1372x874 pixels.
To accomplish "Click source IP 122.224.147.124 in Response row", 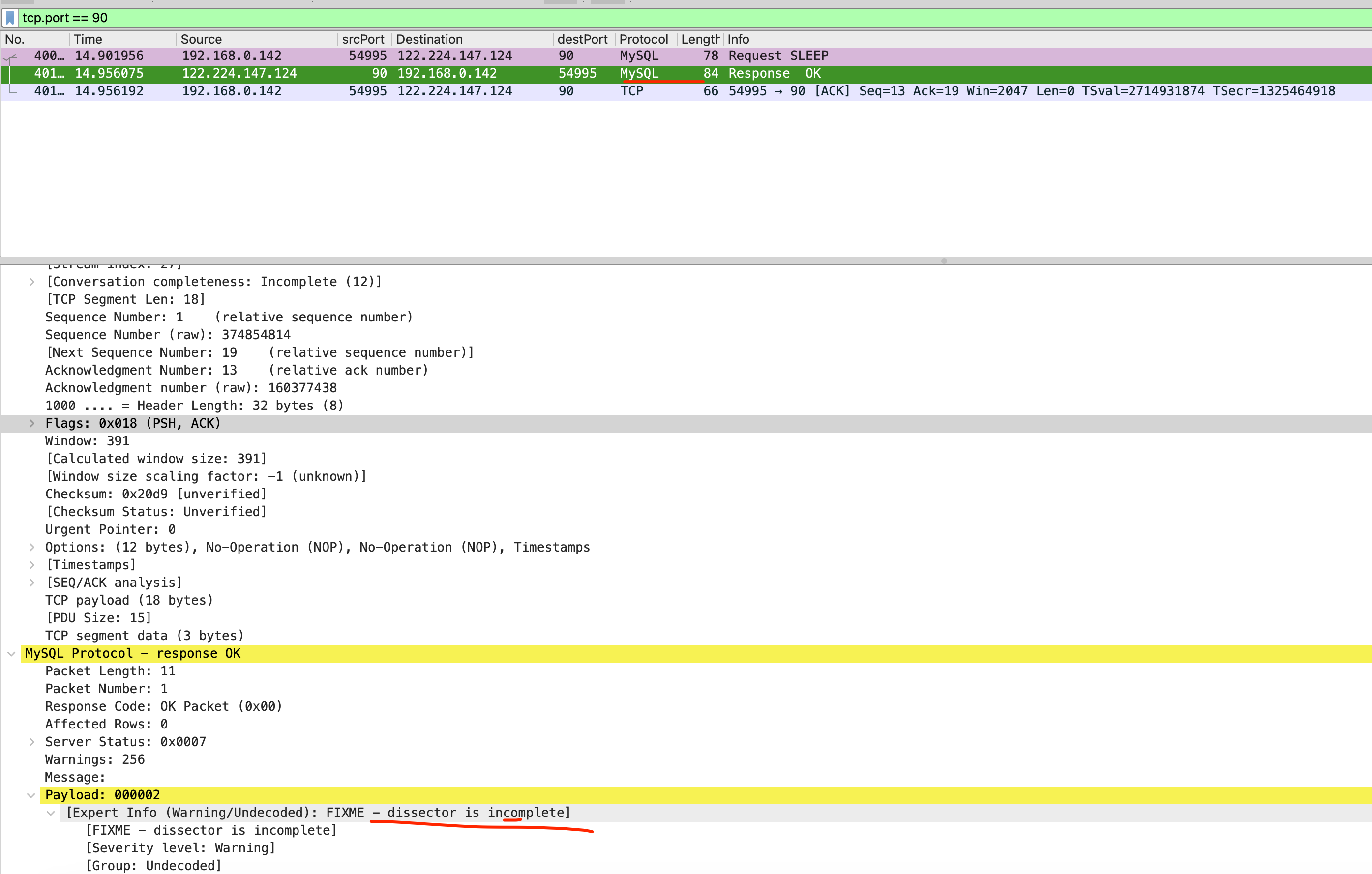I will pos(239,73).
